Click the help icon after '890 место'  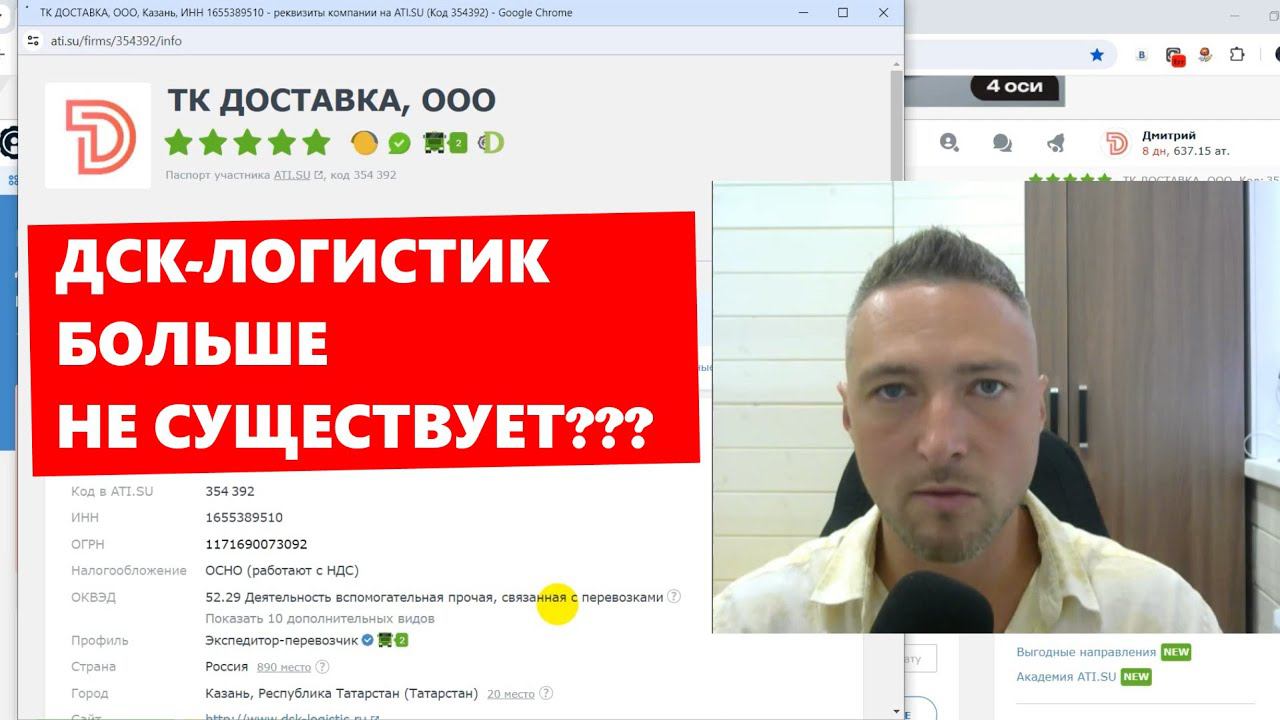click(322, 667)
